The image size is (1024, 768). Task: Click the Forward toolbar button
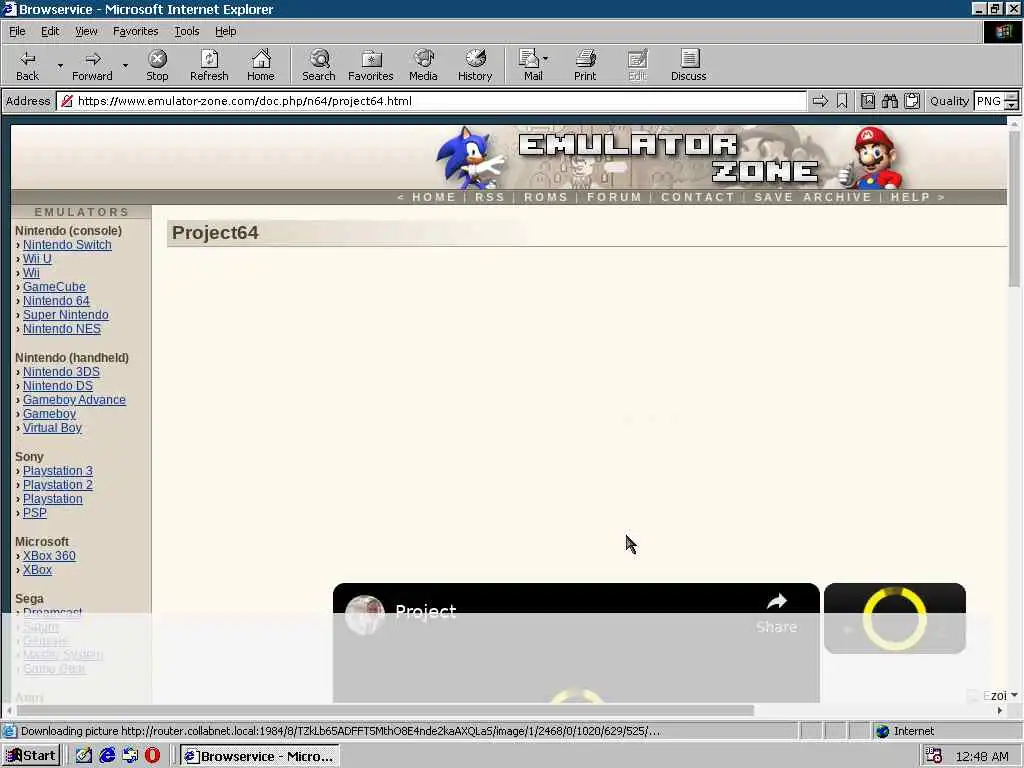(92, 65)
